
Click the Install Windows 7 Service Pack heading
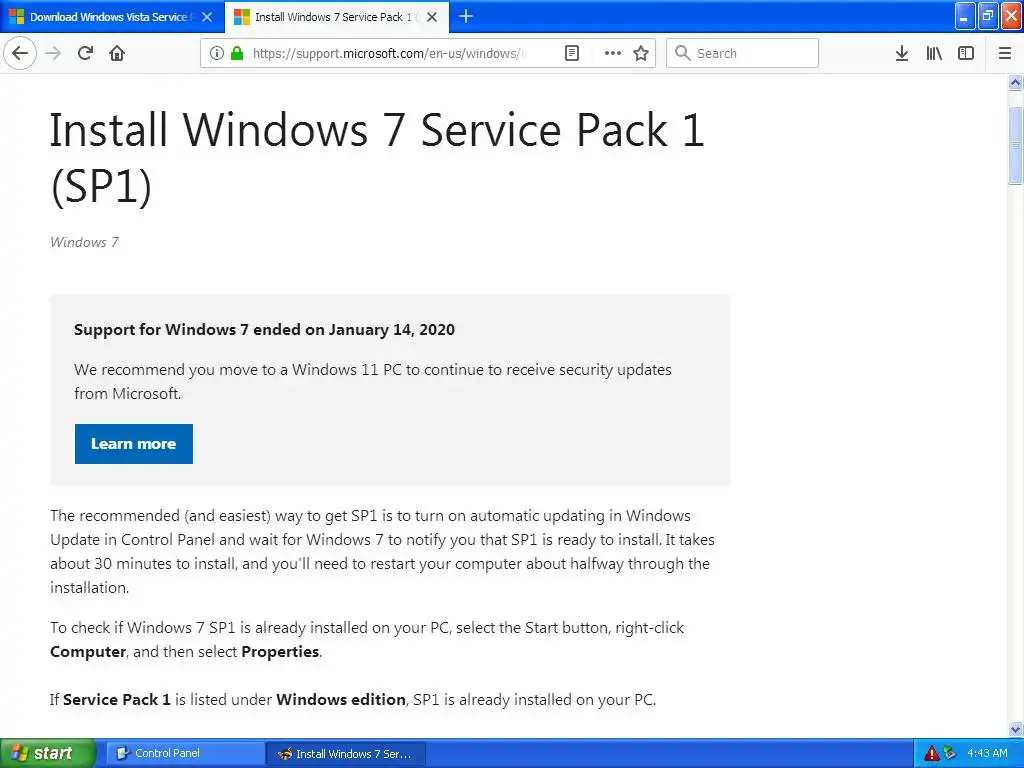click(377, 157)
